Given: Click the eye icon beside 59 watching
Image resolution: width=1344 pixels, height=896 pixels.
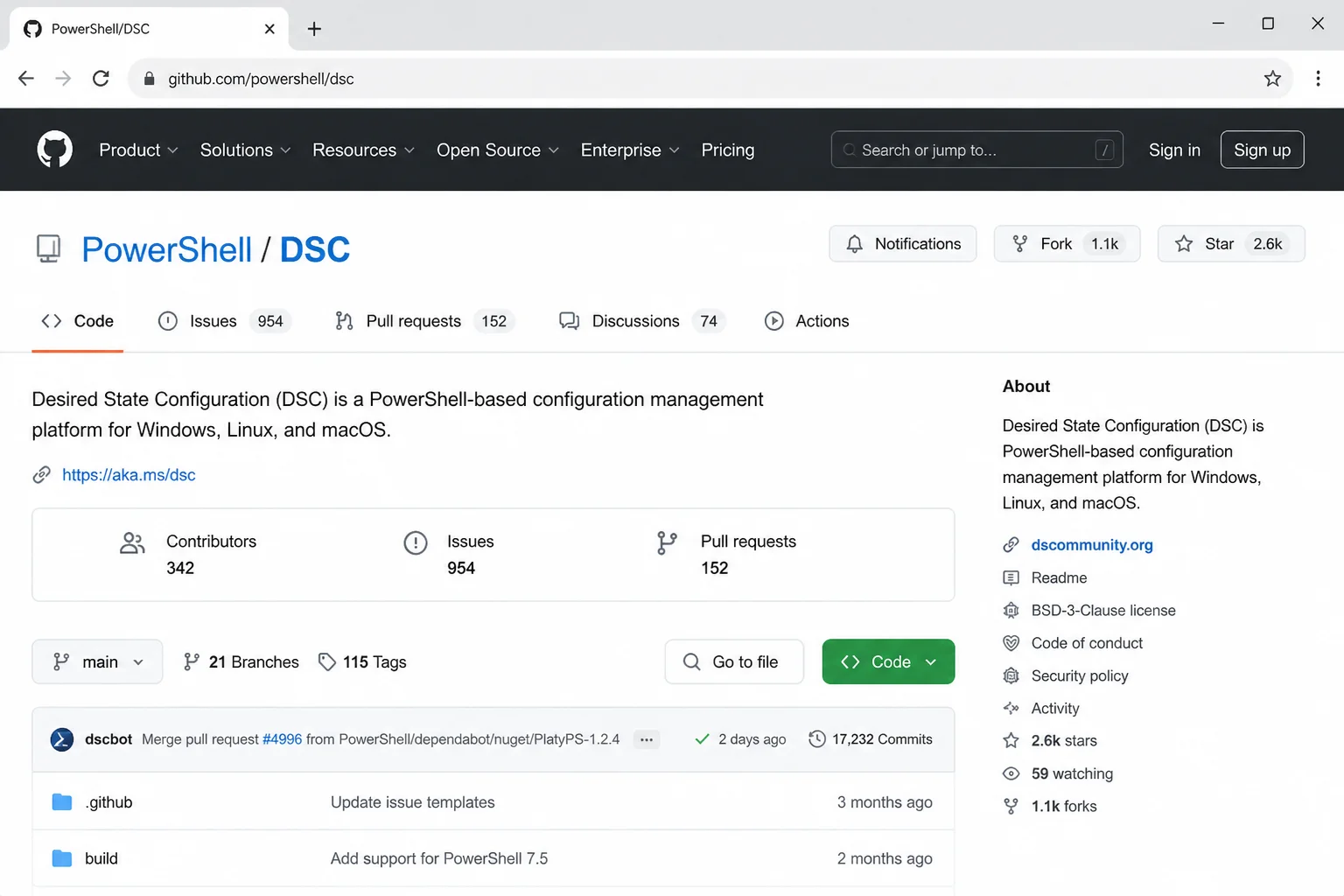Looking at the screenshot, I should (1011, 773).
